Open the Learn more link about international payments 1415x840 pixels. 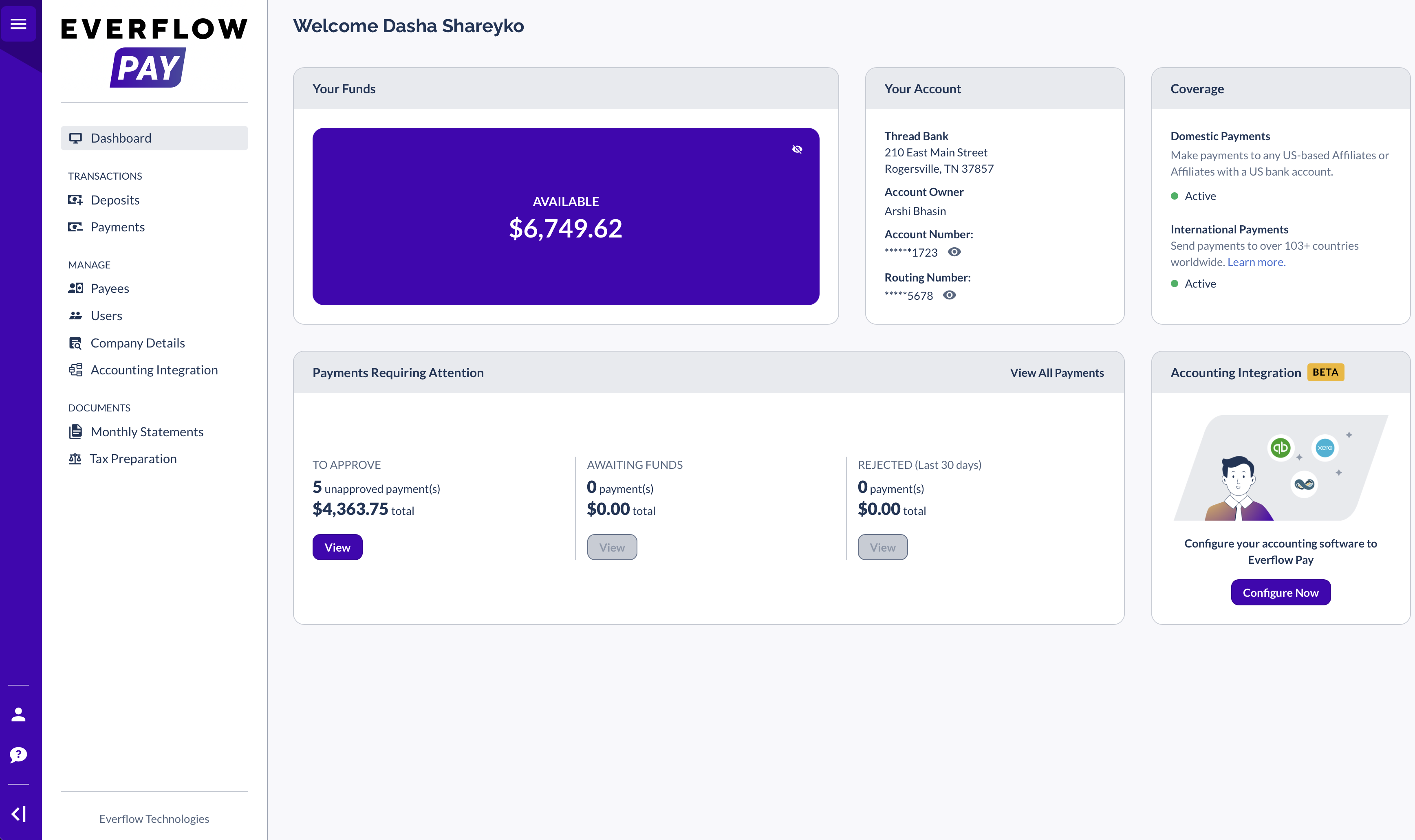1256,262
